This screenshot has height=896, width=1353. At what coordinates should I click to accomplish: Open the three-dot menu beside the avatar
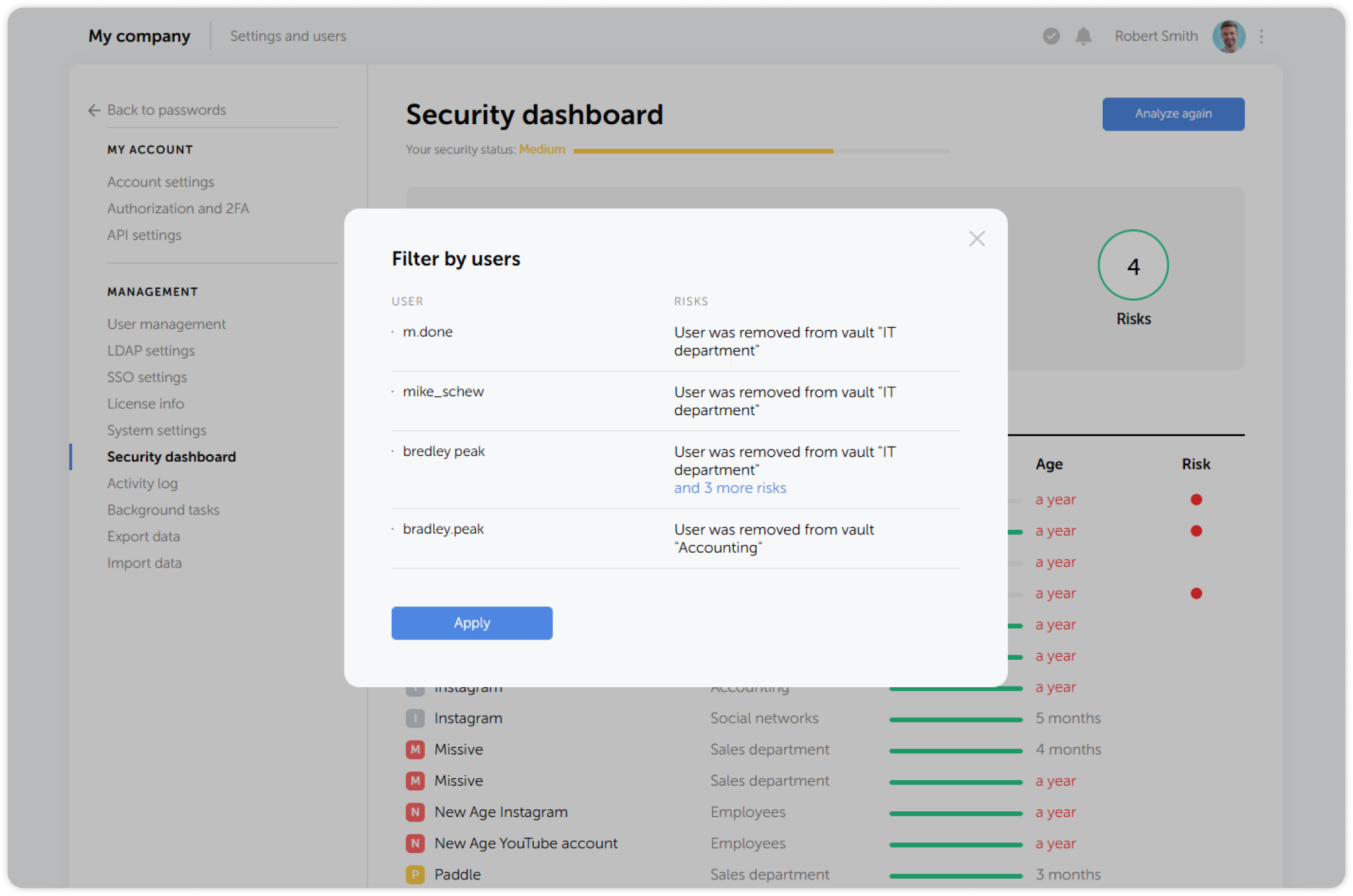(1261, 36)
